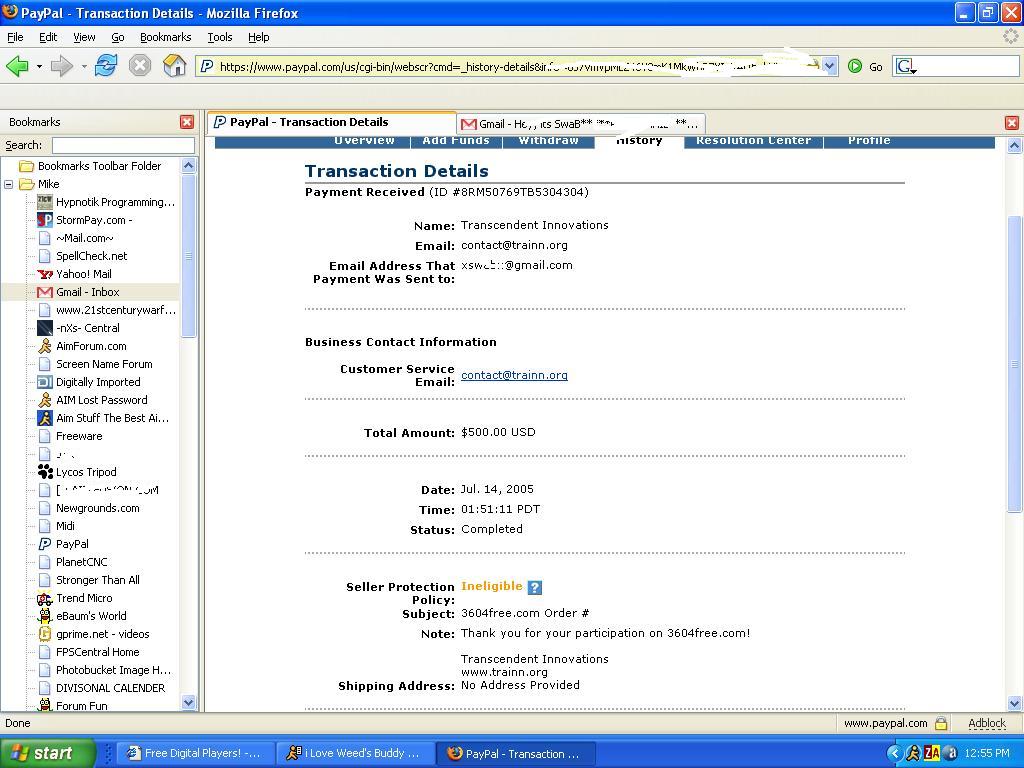
Task: Go to PayPal Withdraw tab
Action: pyautogui.click(x=549, y=142)
